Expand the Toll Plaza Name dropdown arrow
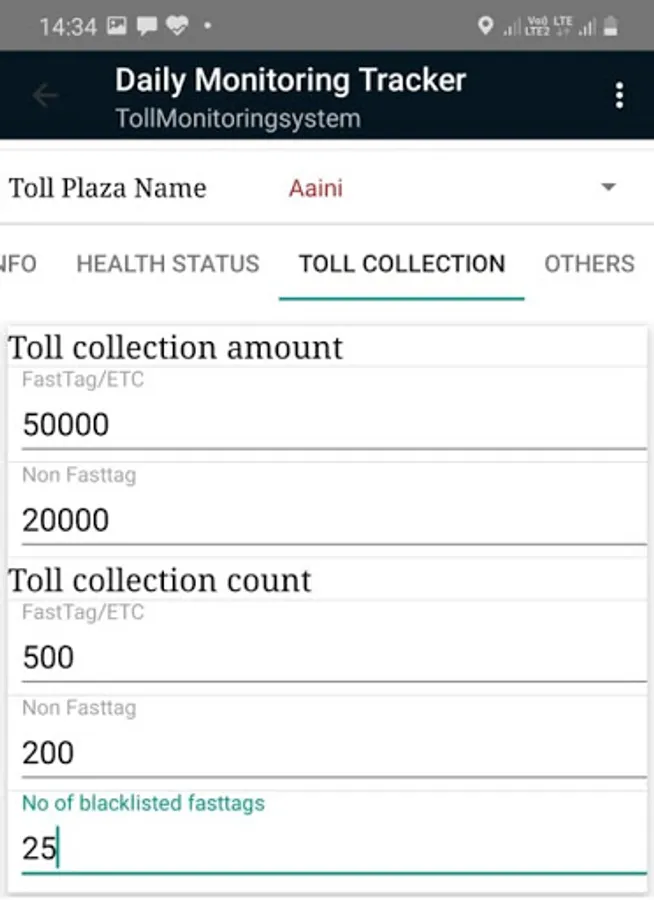 [x=607, y=188]
